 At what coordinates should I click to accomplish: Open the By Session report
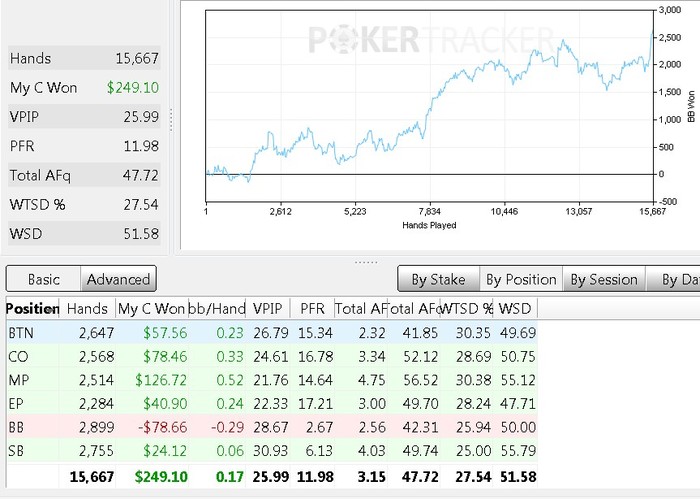[604, 279]
